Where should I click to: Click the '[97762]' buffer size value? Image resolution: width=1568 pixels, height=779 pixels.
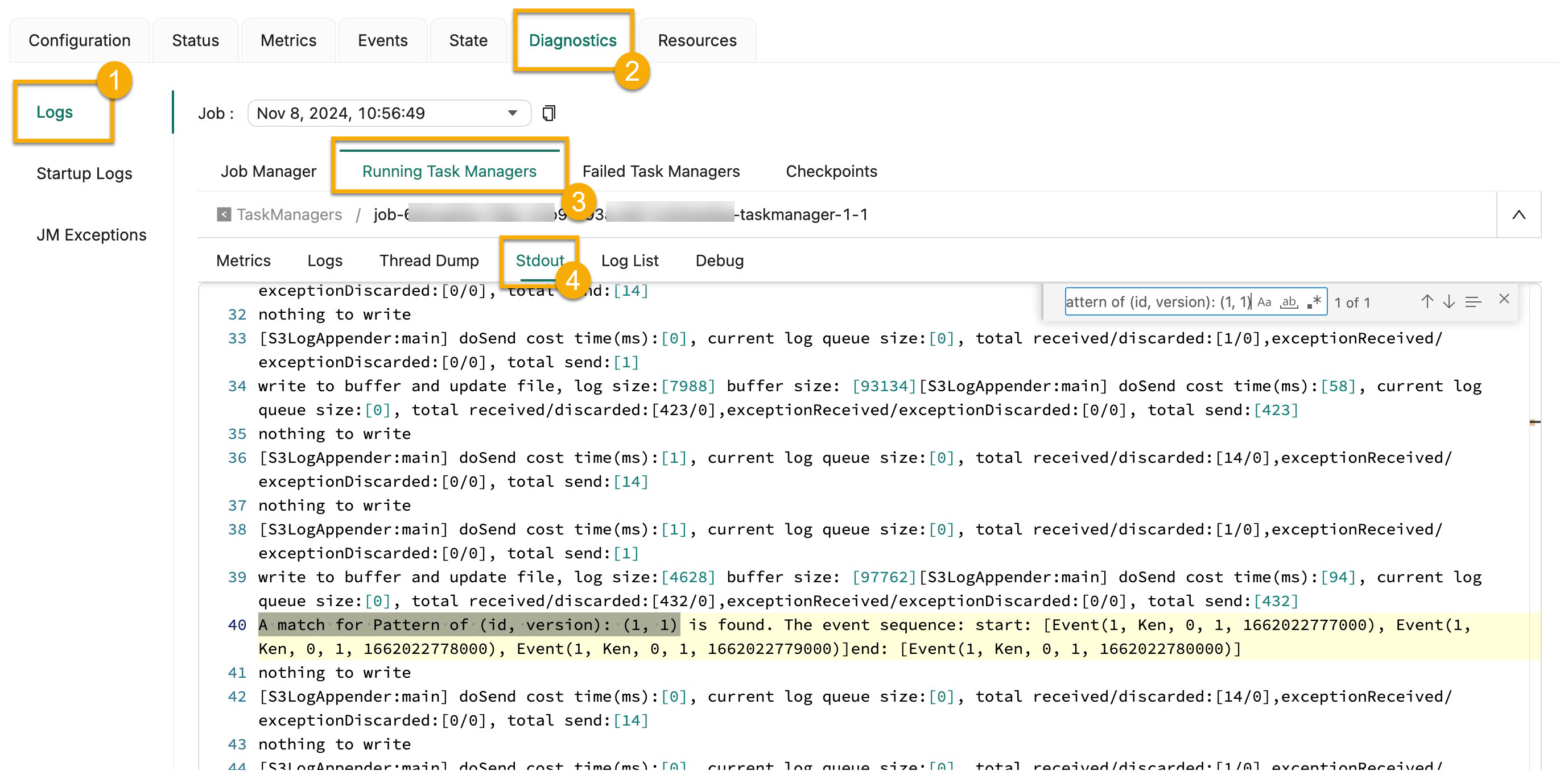click(x=884, y=577)
